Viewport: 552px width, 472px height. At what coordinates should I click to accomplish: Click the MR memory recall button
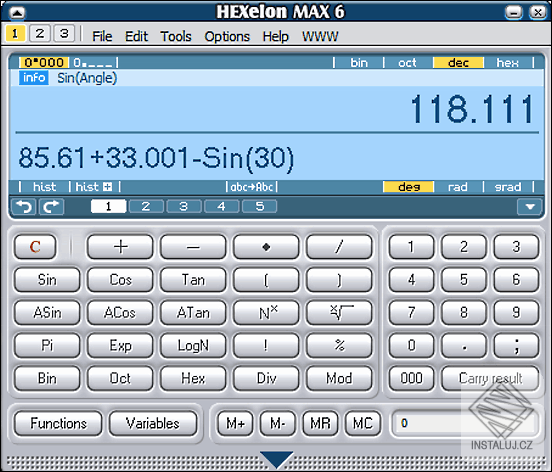pos(320,423)
